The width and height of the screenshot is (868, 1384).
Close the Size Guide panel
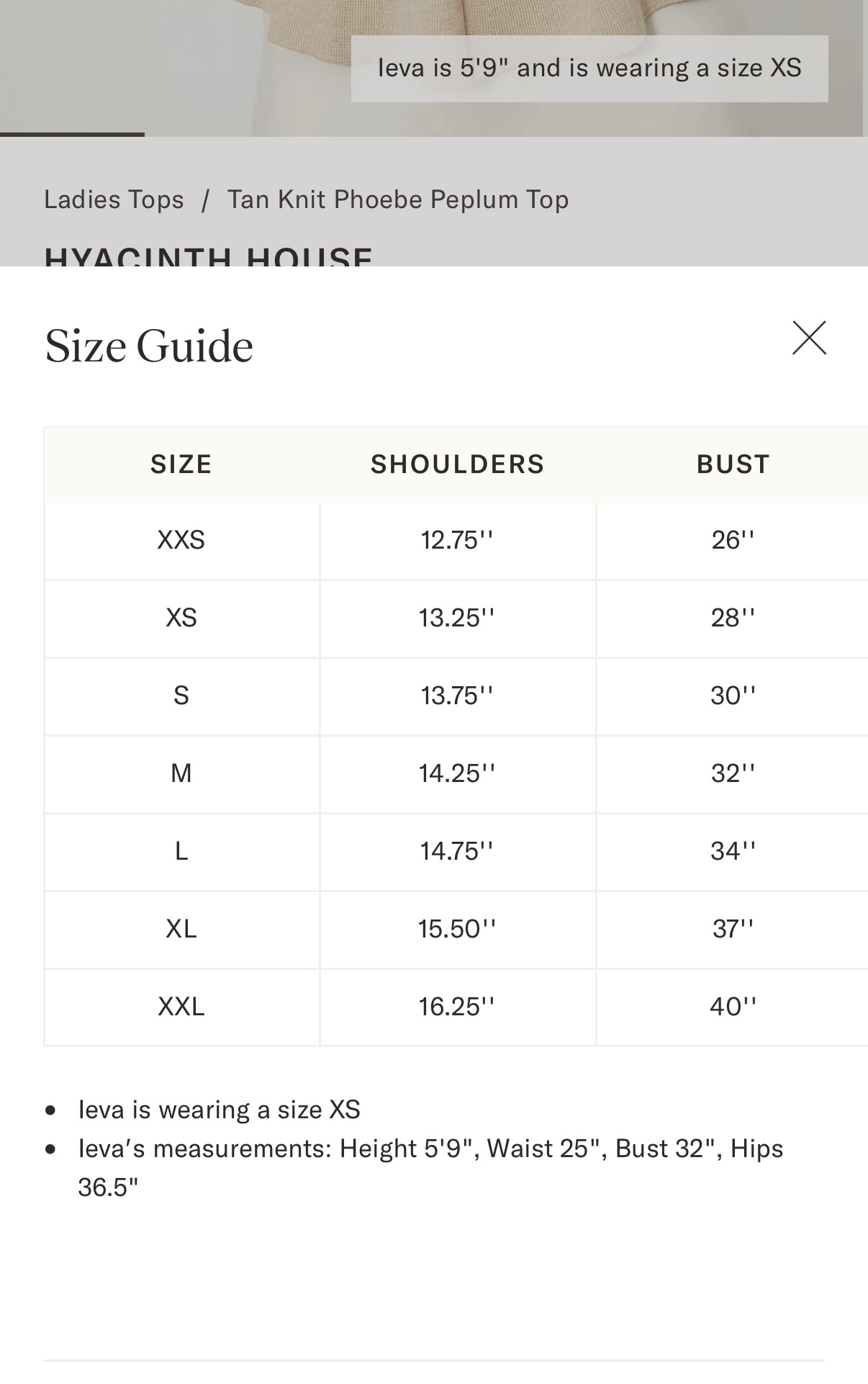tap(809, 338)
